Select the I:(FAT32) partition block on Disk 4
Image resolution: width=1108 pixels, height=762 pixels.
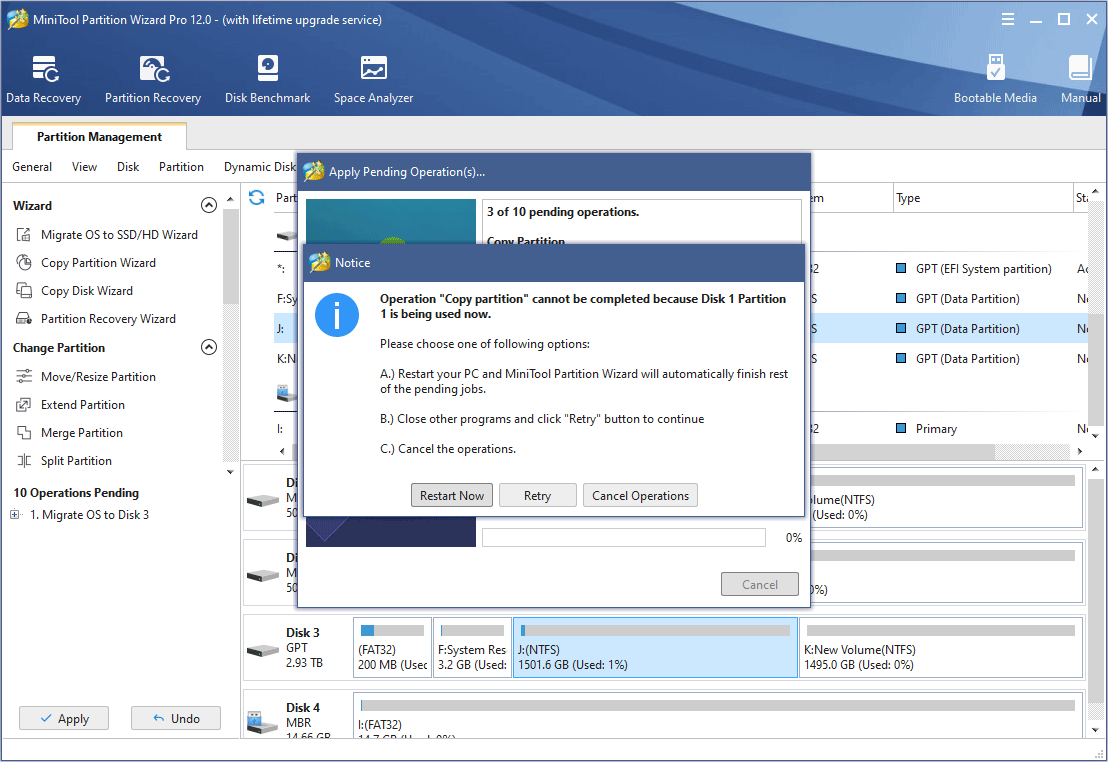[718, 715]
